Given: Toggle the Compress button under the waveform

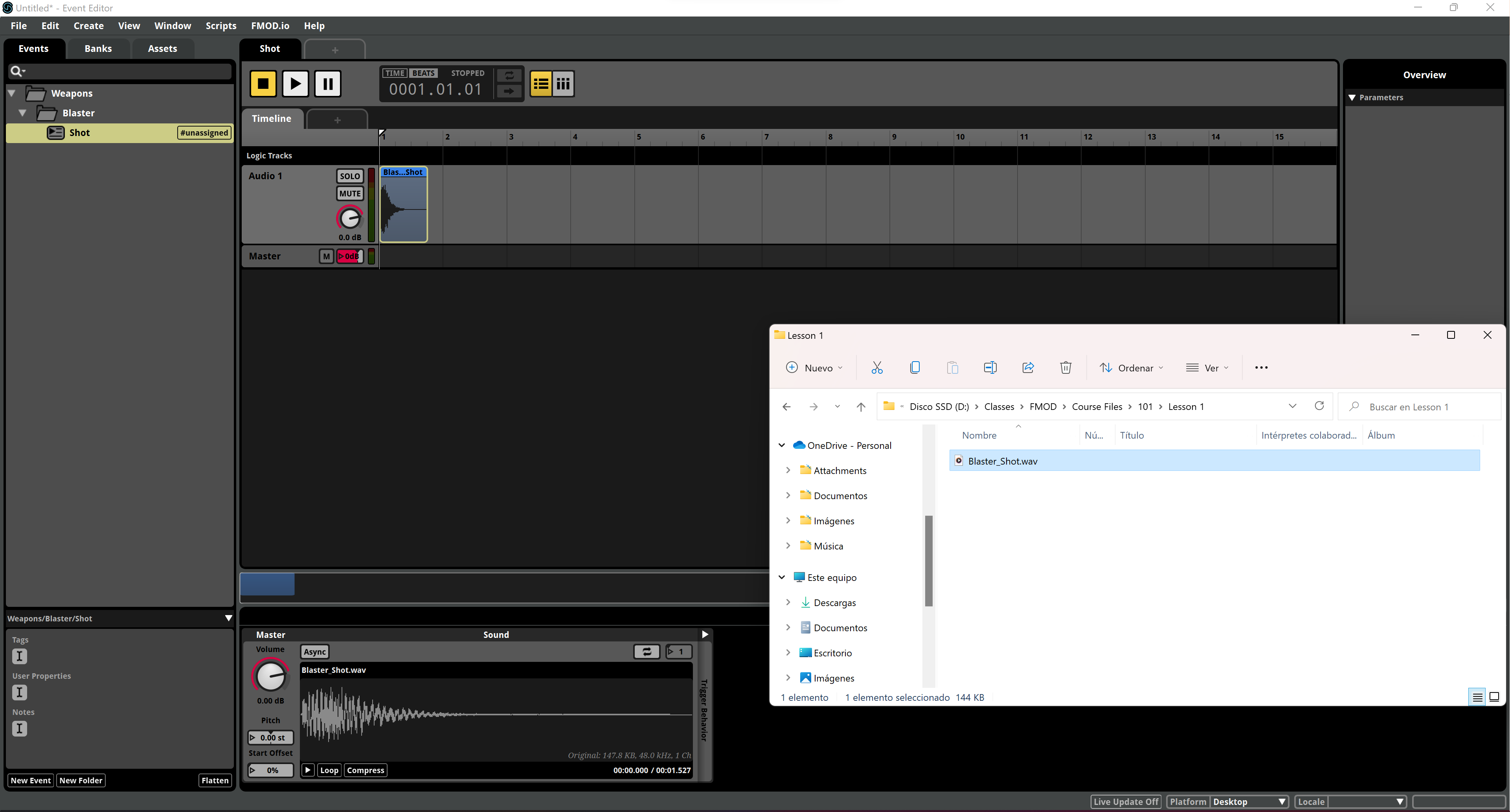Looking at the screenshot, I should pos(365,770).
